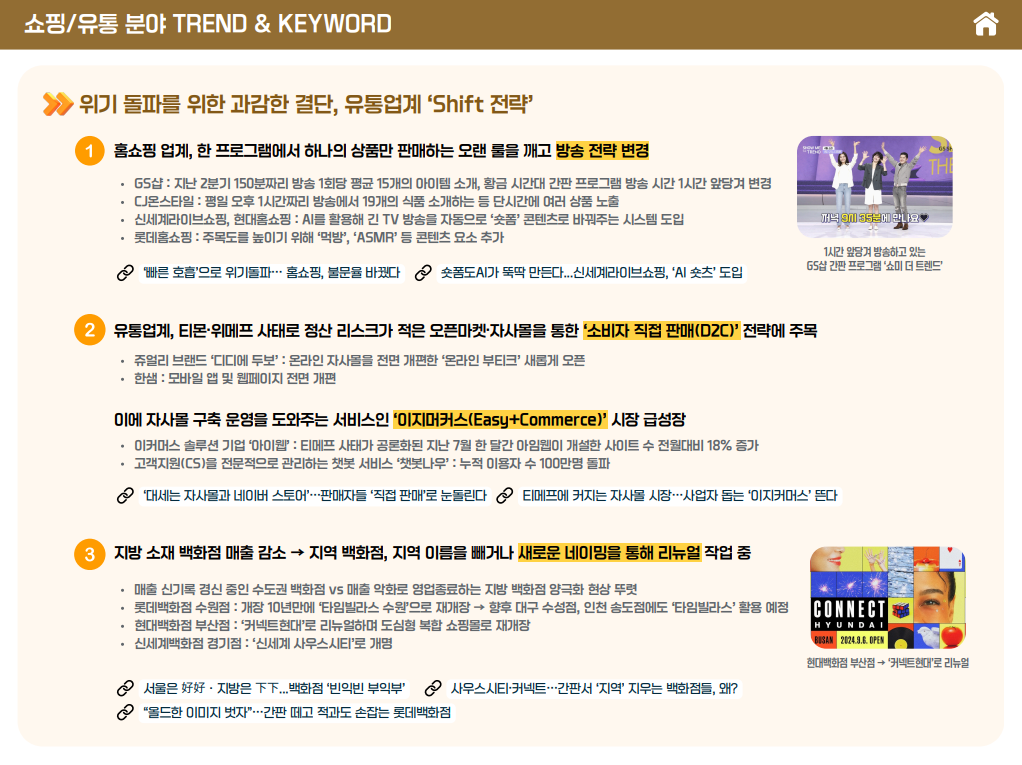Screen dimensions: 1022x765
Task: Click the orange double-chevron icon beside the title
Action: click(58, 104)
